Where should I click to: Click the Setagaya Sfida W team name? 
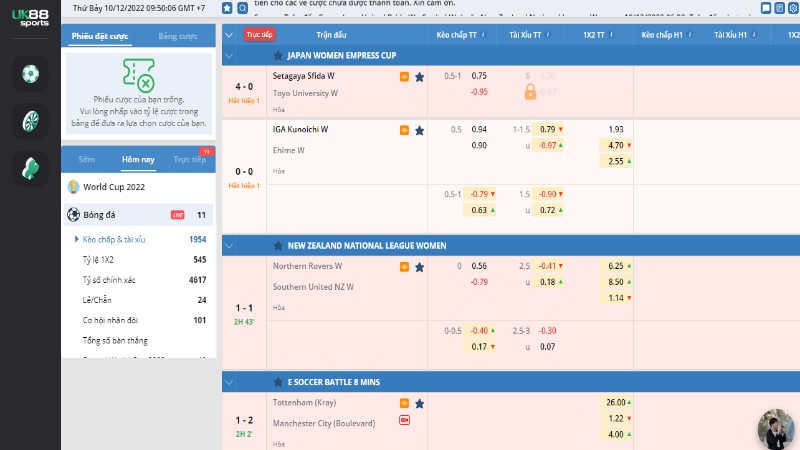(304, 76)
